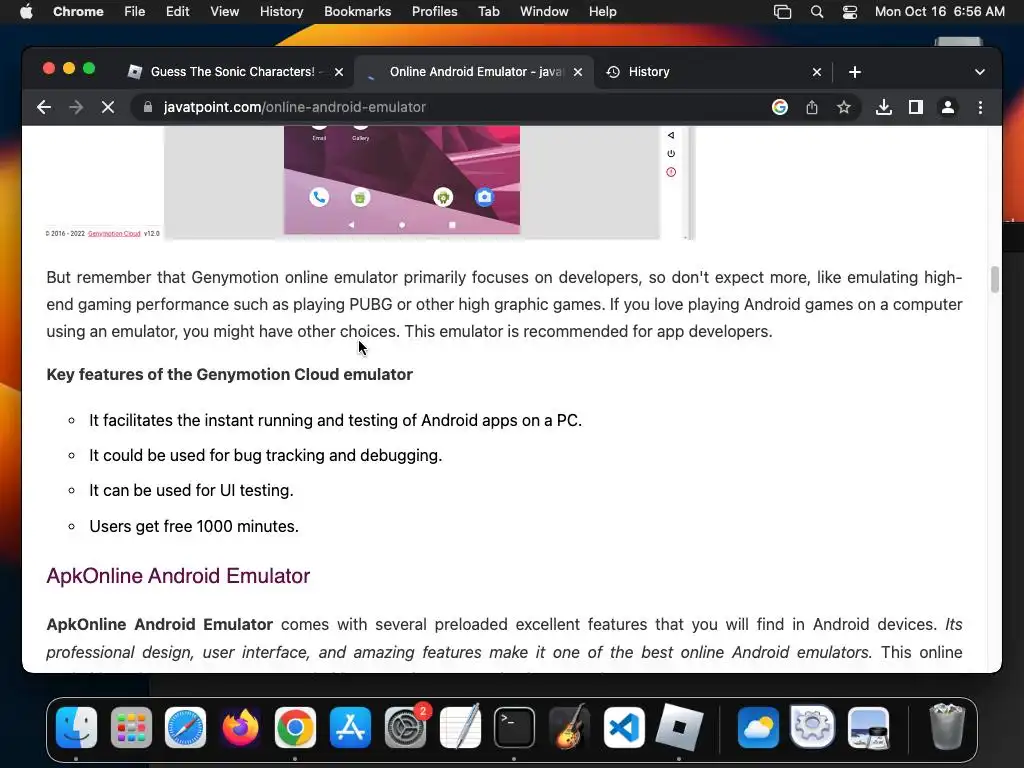The width and height of the screenshot is (1024, 768).
Task: Open Profiles menu
Action: (434, 11)
